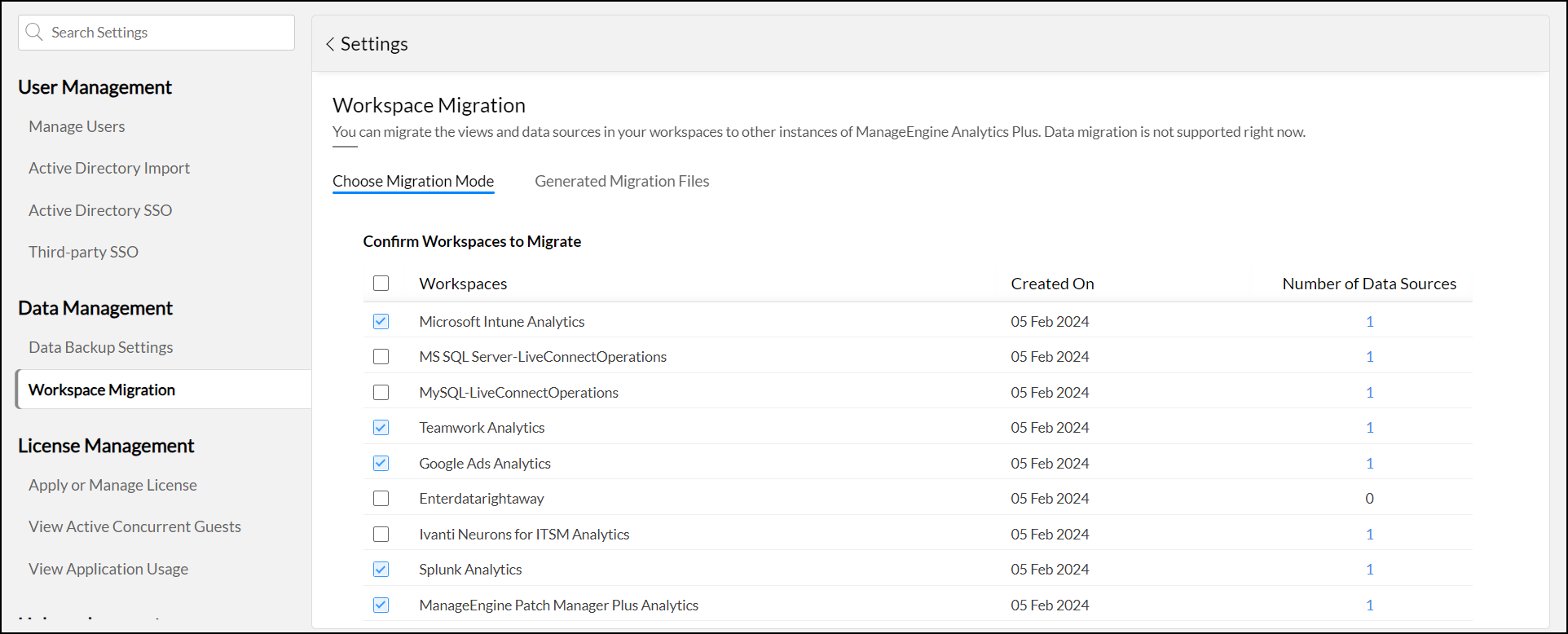Check the MySQL-LiveConnectOperations checkbox
Viewport: 1568px width, 634px height.
tap(381, 393)
